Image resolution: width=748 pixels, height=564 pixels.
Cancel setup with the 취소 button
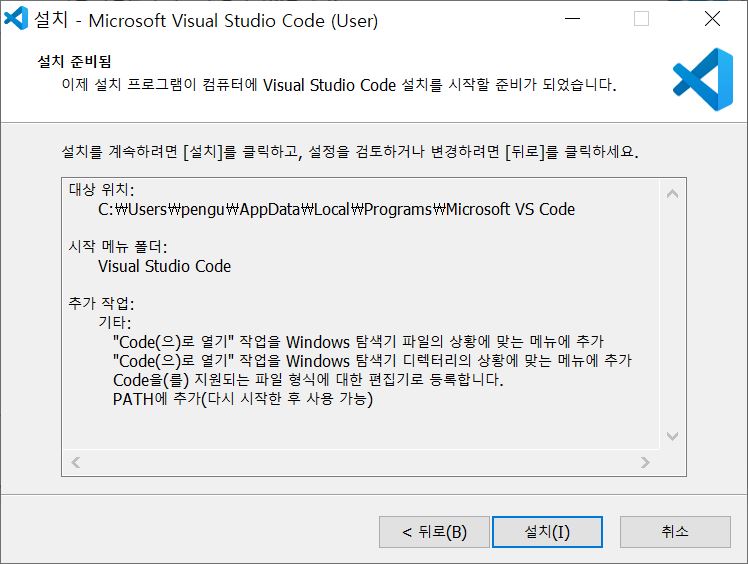click(x=675, y=532)
